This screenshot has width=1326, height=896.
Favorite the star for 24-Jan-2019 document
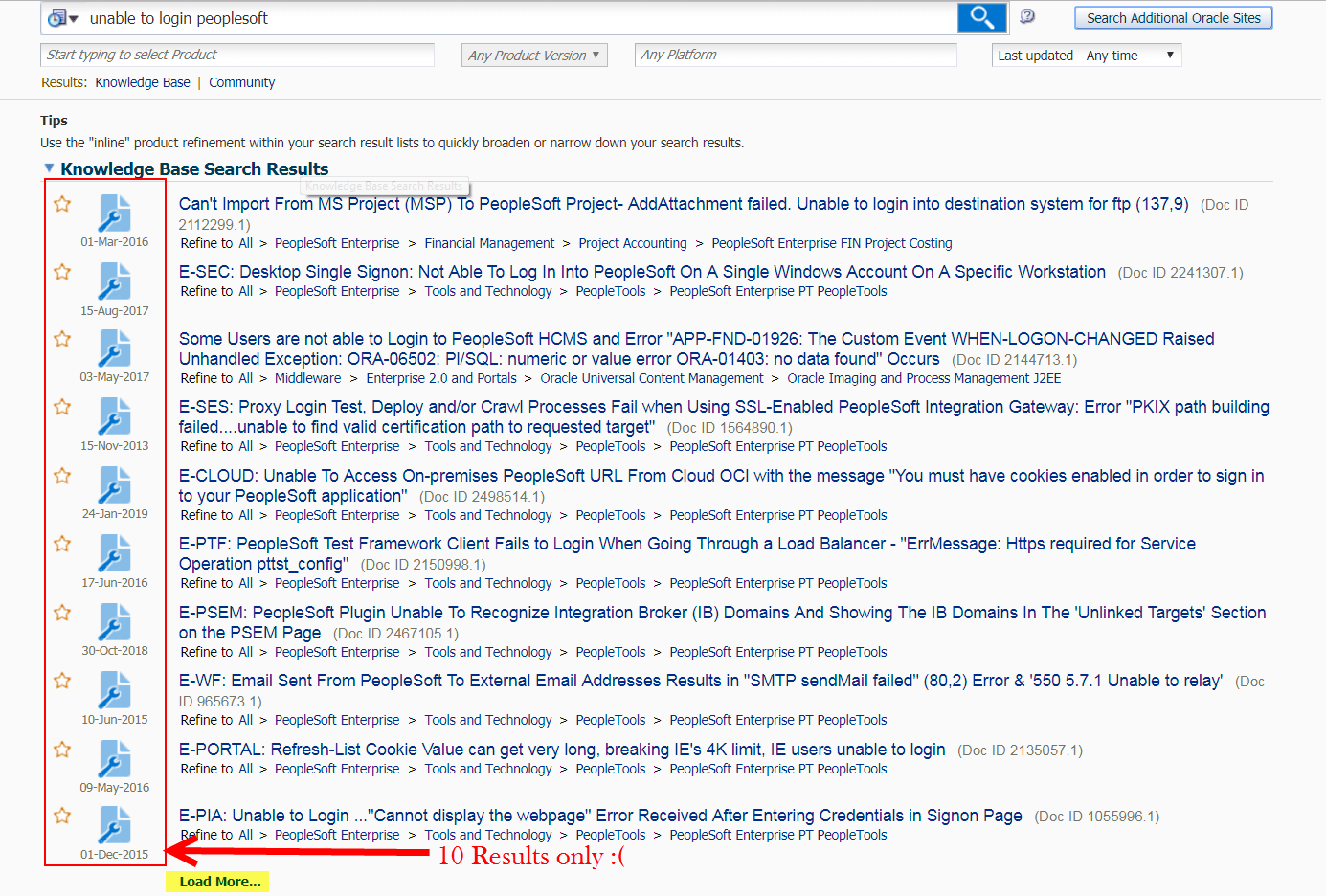tap(62, 476)
